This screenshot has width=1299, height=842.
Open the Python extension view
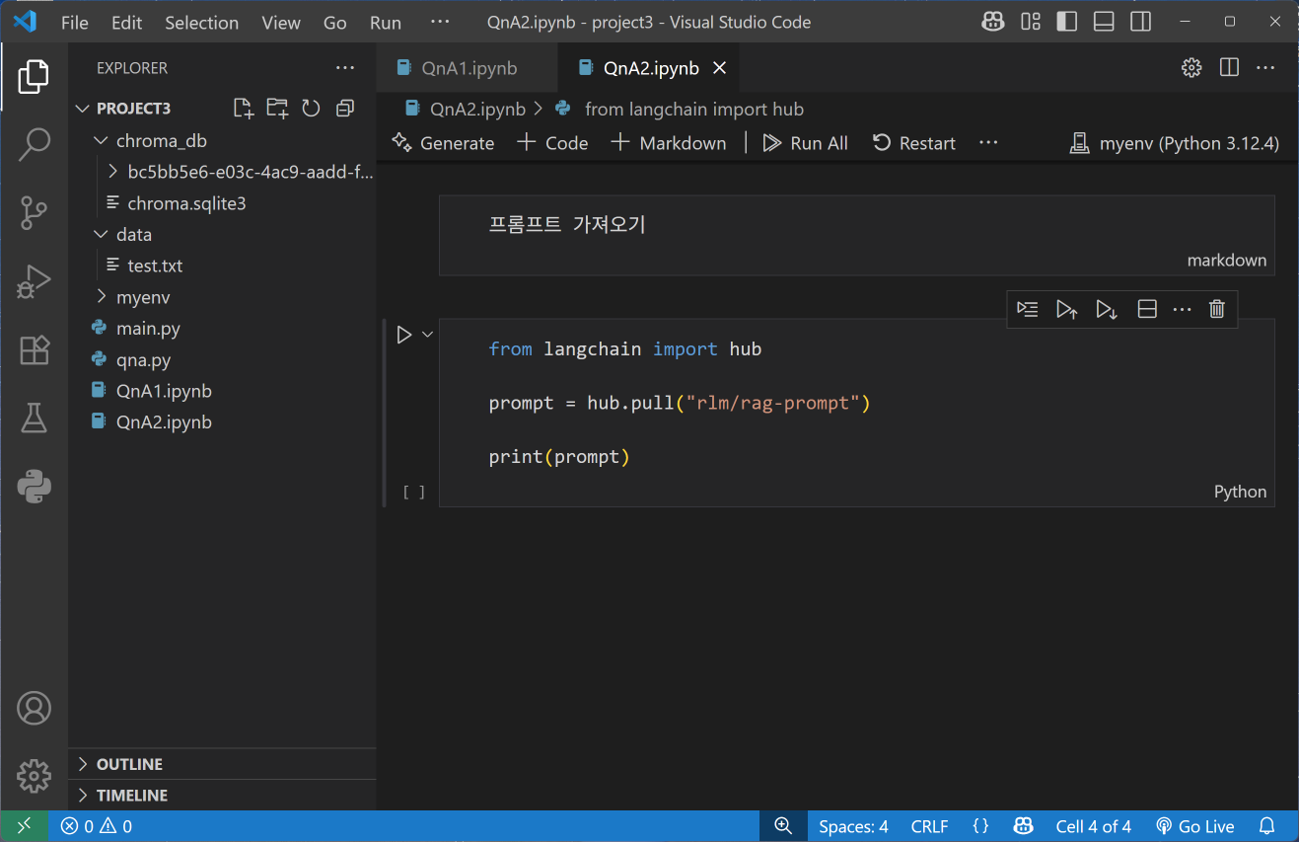(34, 487)
